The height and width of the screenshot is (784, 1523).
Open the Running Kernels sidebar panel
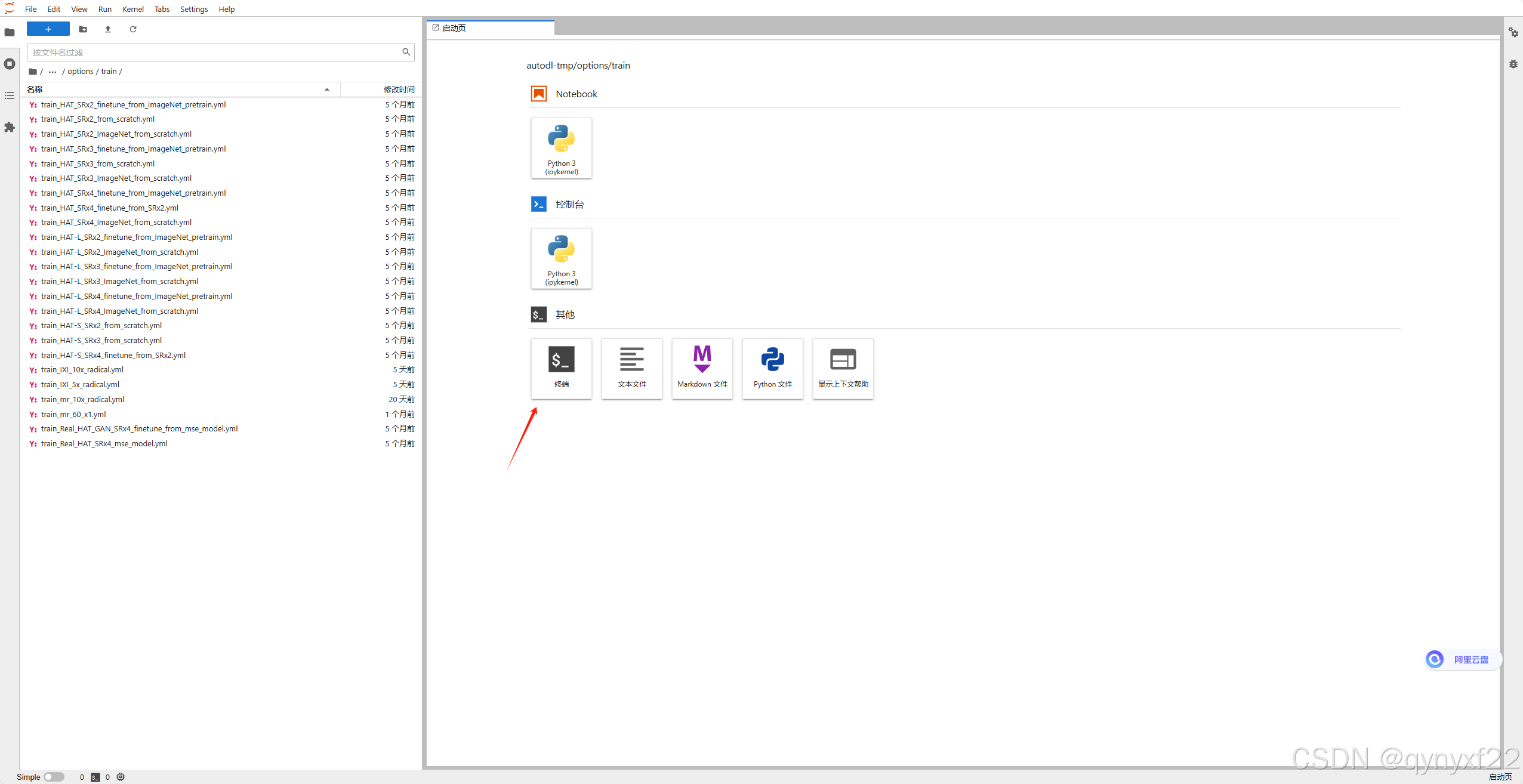coord(10,64)
